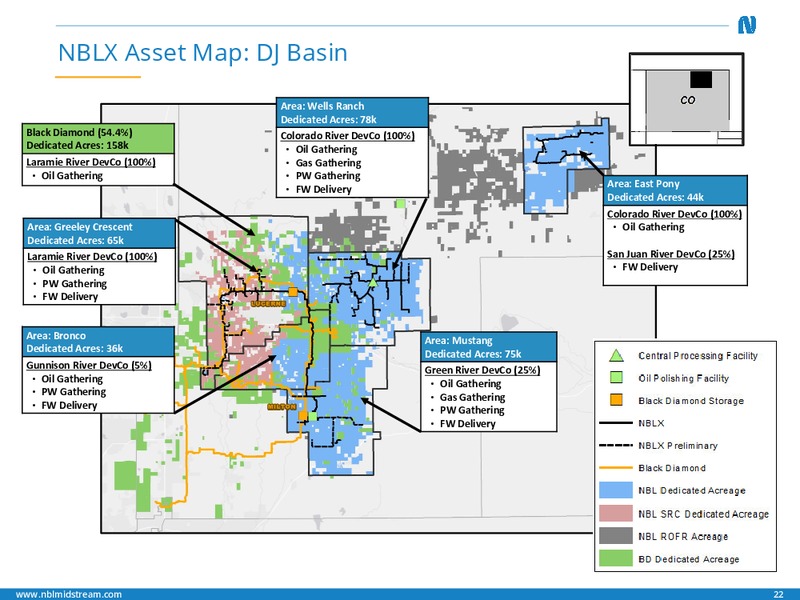Click the title NBLX Asset Map: DJ Basin
Viewport: 800px width, 600px height.
click(203, 53)
